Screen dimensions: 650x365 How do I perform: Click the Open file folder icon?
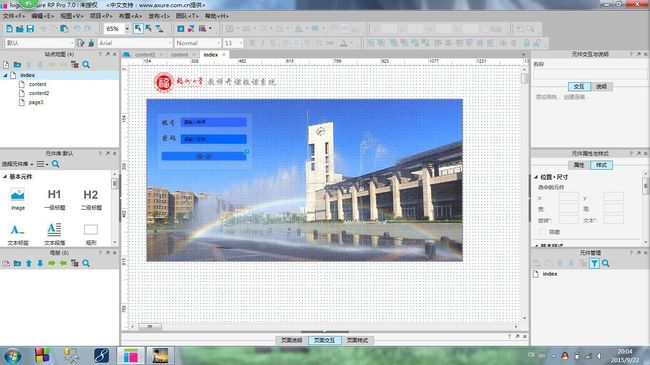pos(19,29)
